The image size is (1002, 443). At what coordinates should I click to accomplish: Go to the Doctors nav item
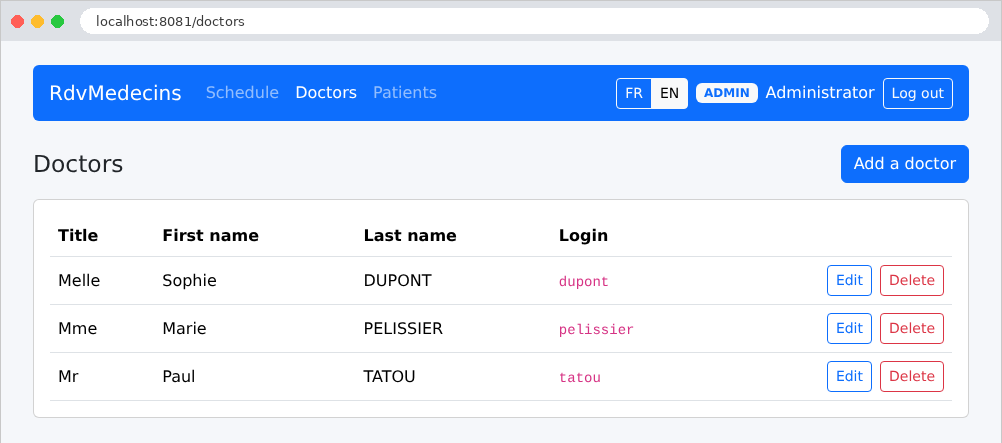(x=326, y=93)
